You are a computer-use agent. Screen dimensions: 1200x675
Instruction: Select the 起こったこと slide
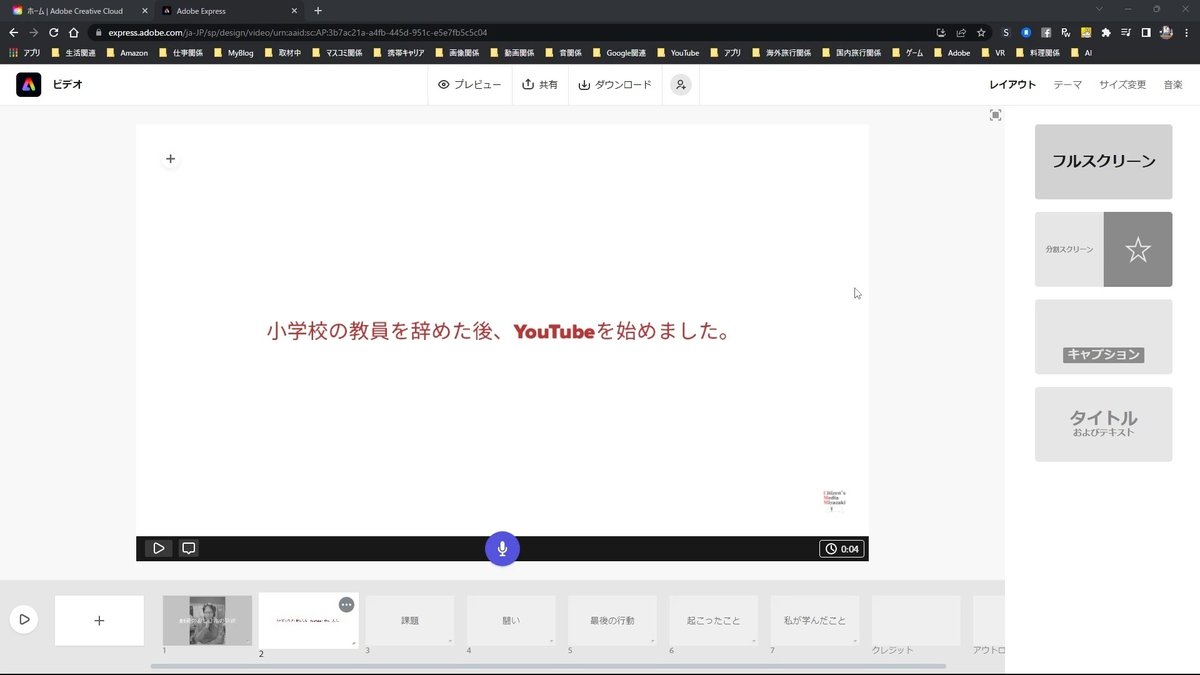(714, 621)
